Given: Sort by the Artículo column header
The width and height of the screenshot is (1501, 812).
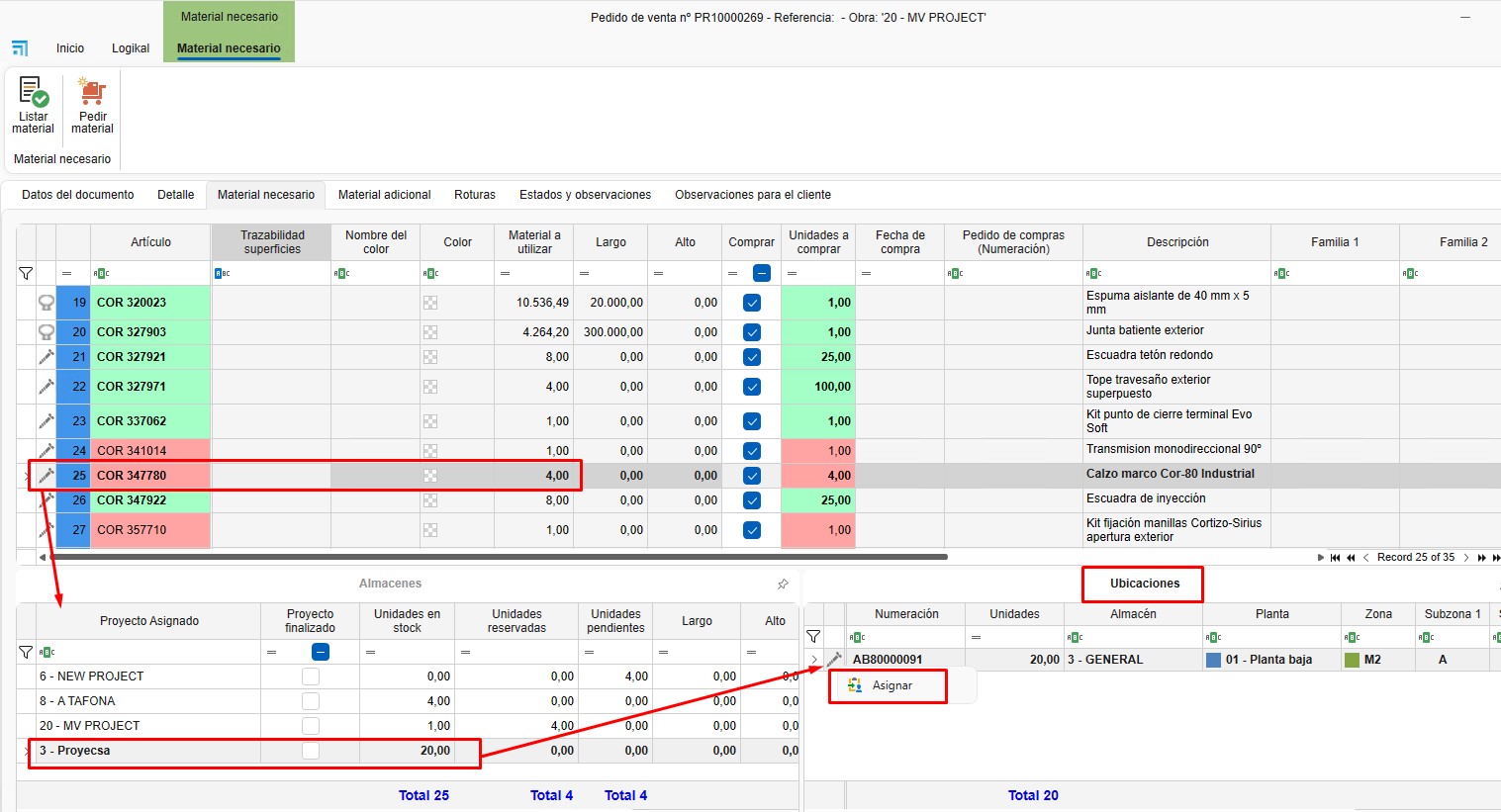Looking at the screenshot, I should point(150,242).
